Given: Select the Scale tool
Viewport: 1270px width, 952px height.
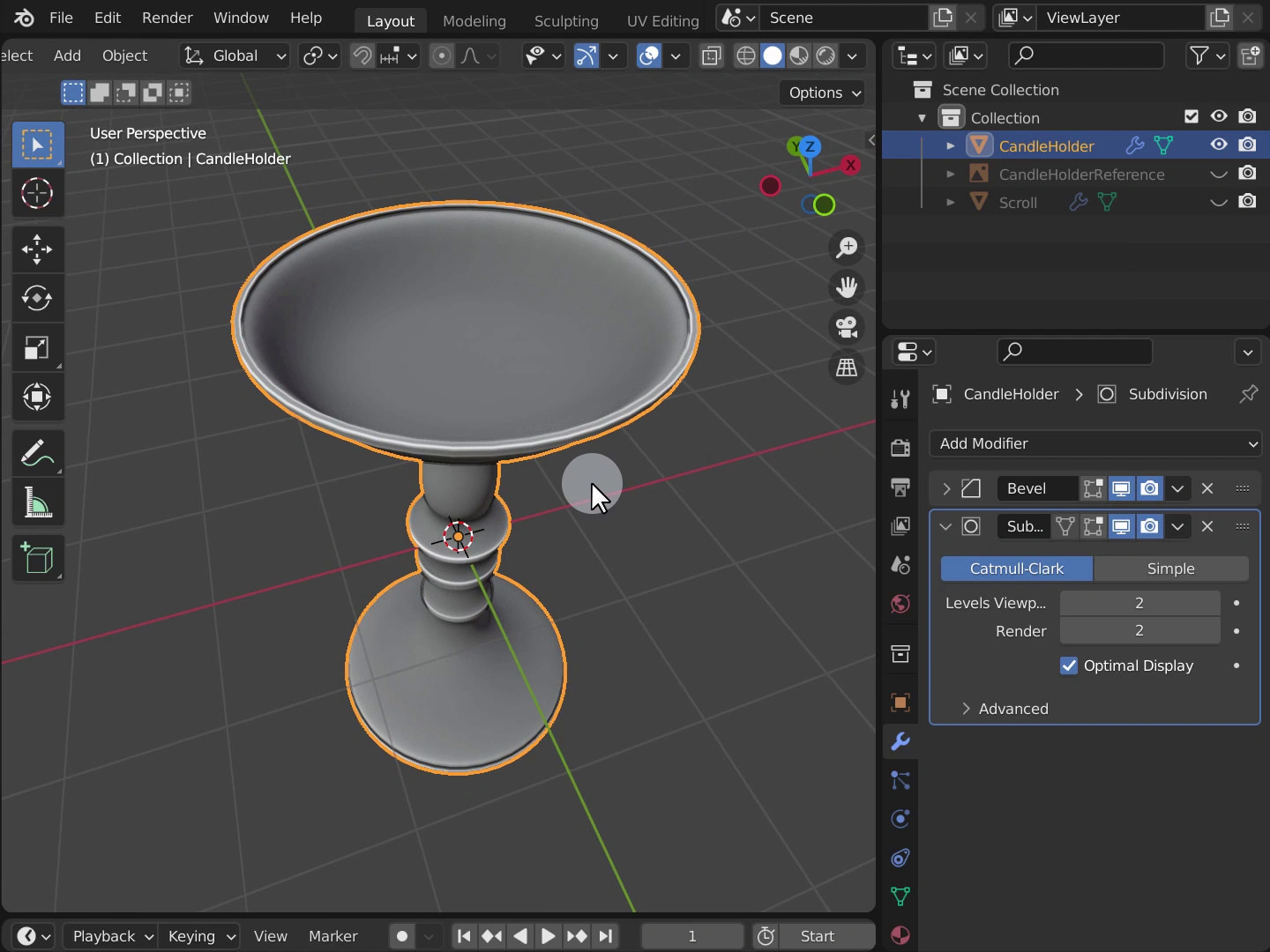Looking at the screenshot, I should tap(37, 348).
